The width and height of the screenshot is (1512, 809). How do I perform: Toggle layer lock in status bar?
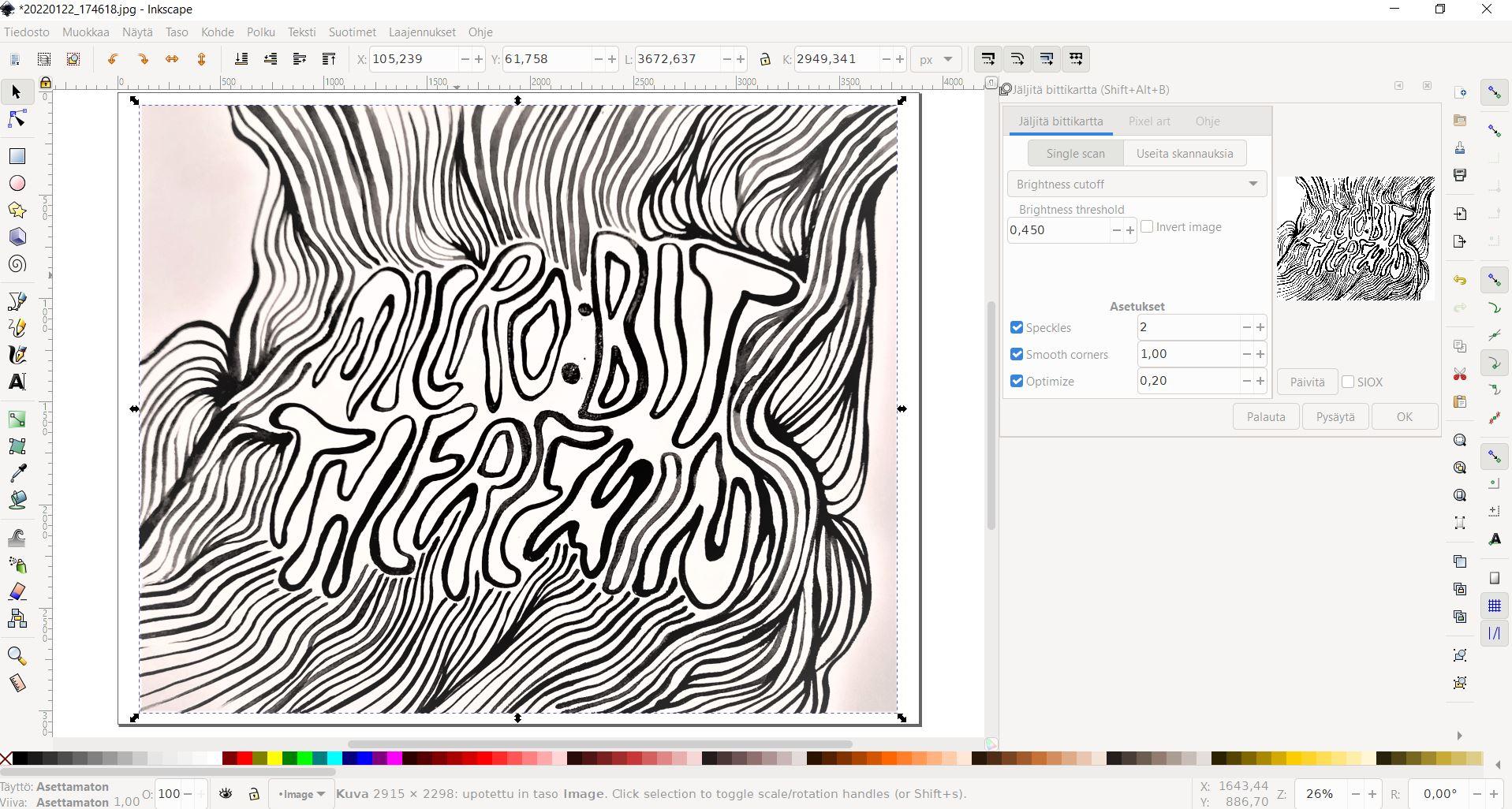tap(254, 794)
